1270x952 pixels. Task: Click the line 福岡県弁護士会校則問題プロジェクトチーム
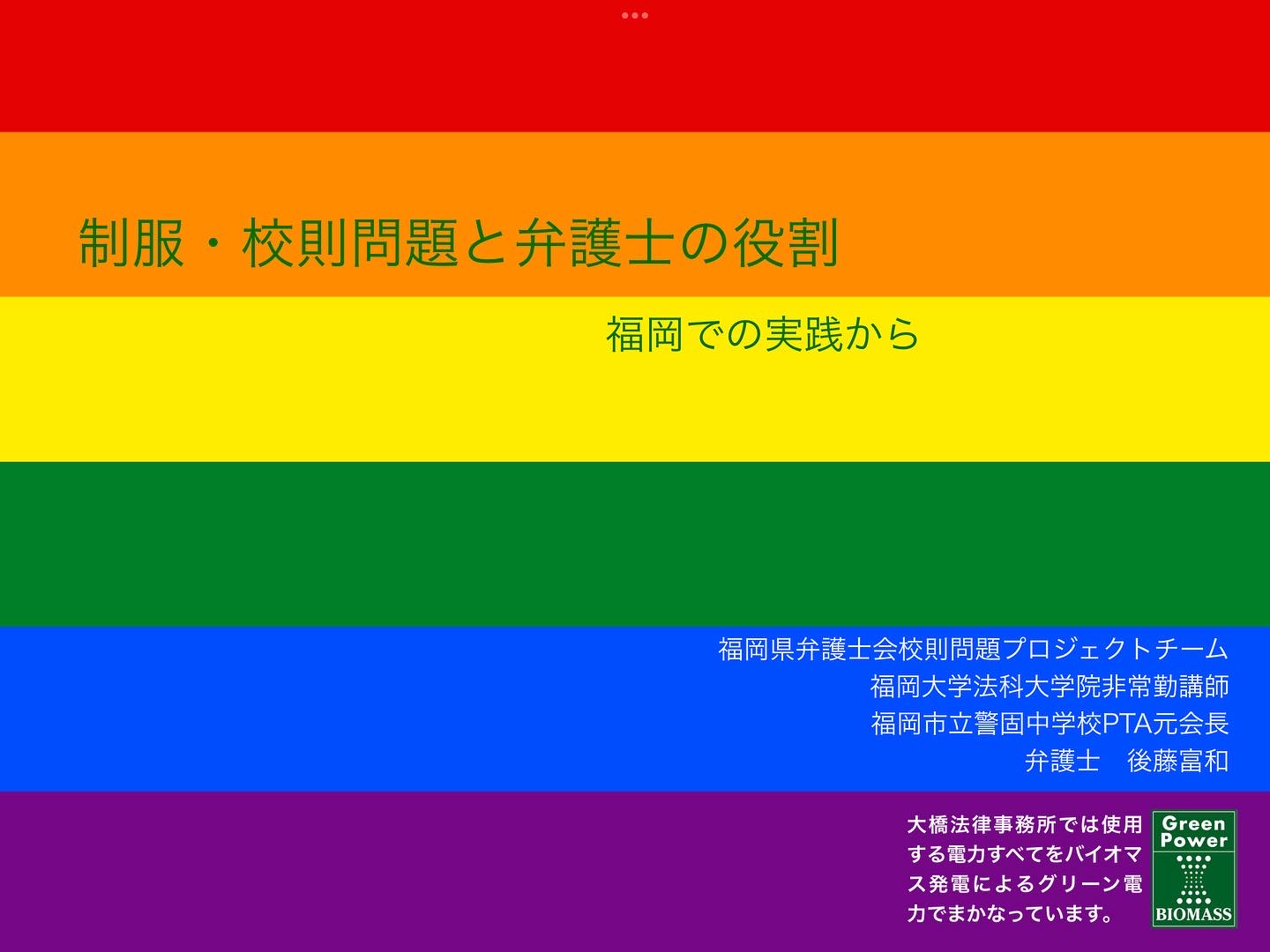pos(973,650)
